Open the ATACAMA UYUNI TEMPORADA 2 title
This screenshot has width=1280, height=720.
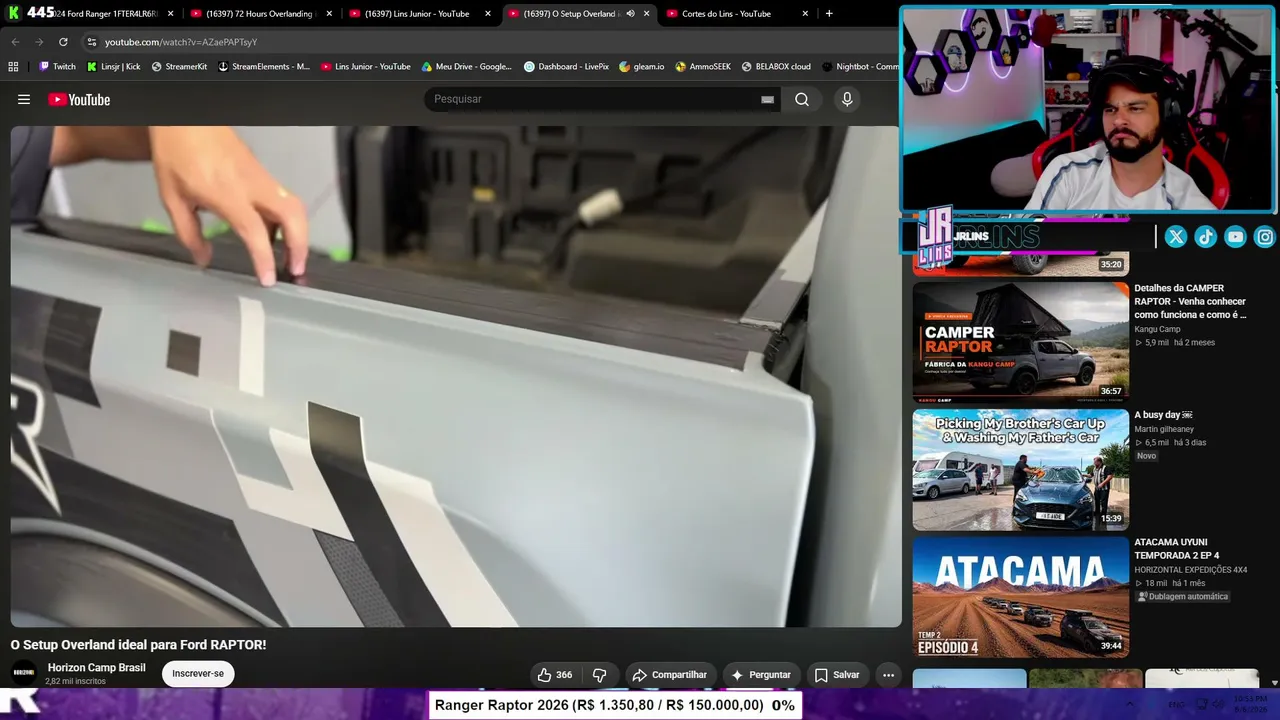click(x=1177, y=549)
